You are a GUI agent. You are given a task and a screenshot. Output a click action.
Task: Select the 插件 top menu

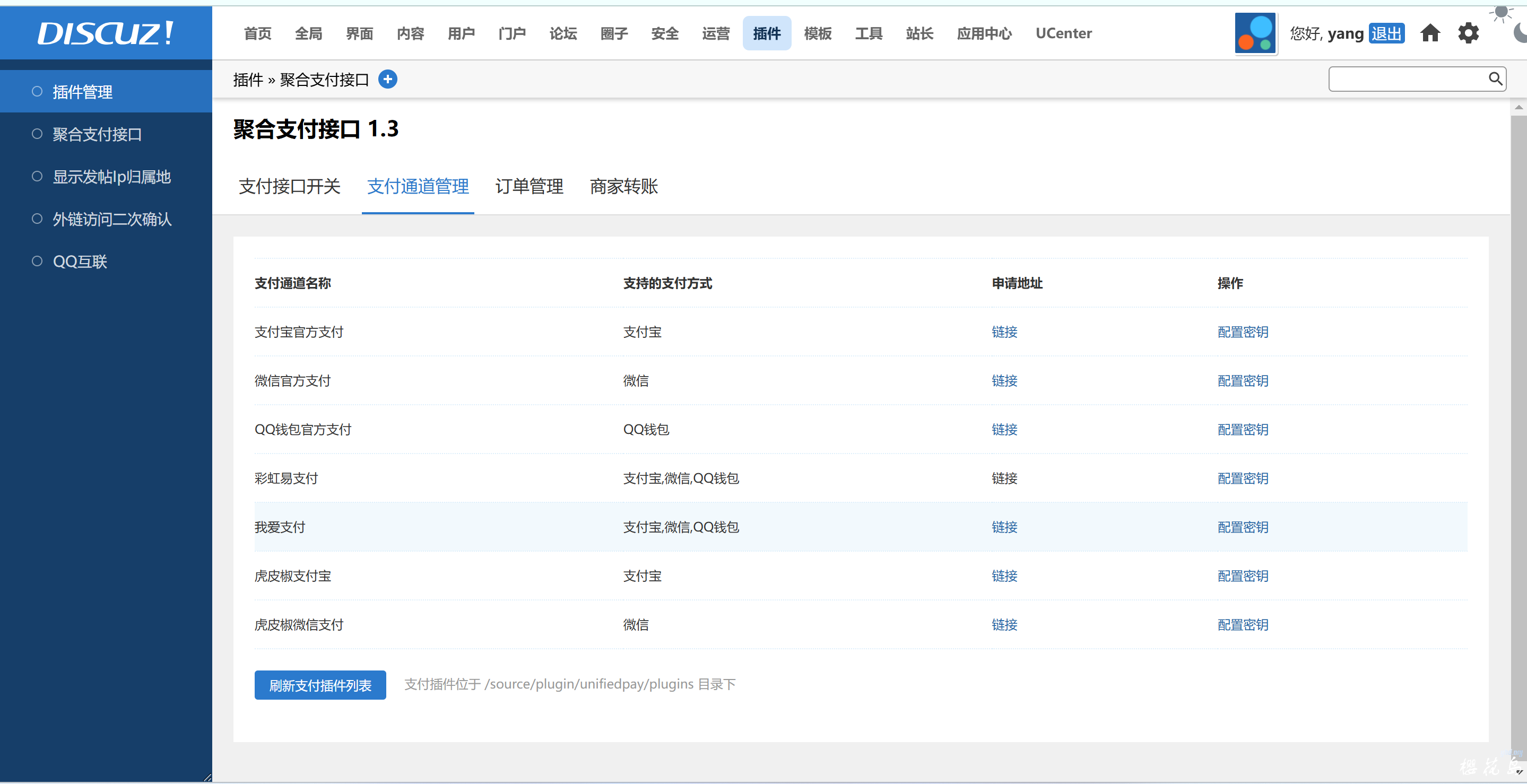767,34
